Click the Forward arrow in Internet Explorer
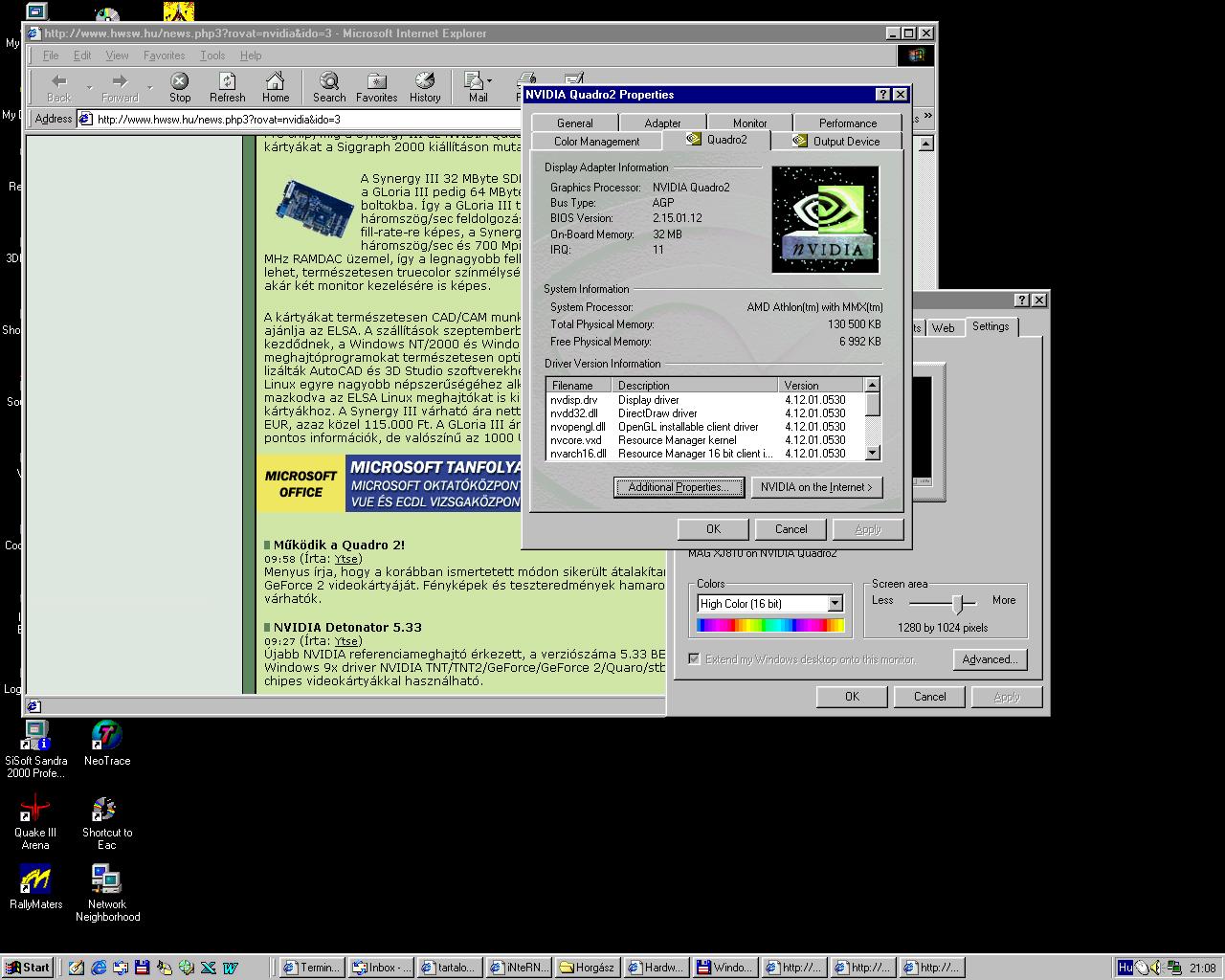 point(120,86)
